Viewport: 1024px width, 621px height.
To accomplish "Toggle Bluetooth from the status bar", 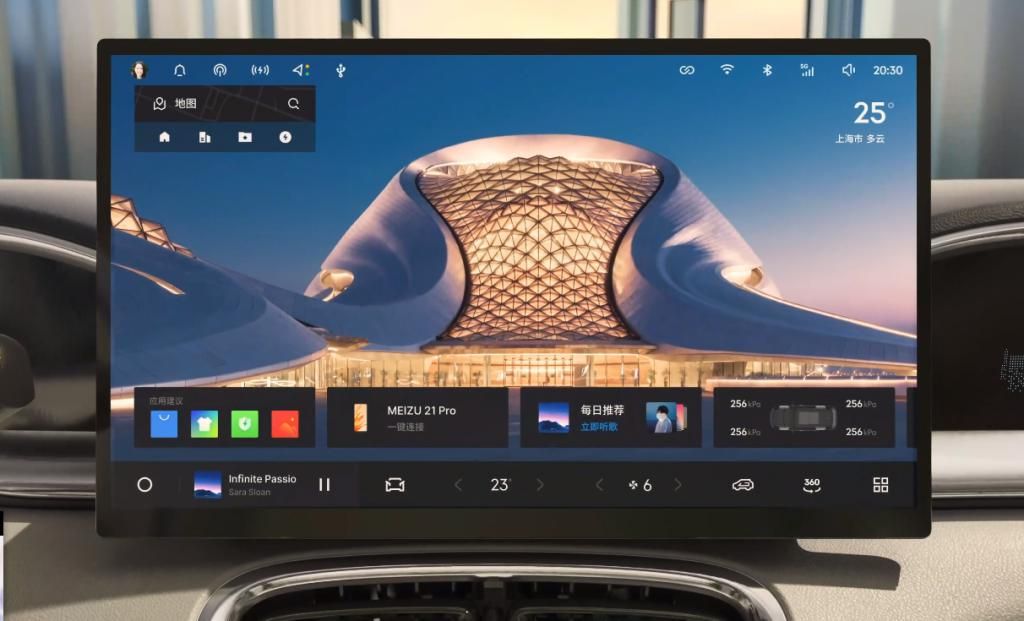I will (x=767, y=70).
